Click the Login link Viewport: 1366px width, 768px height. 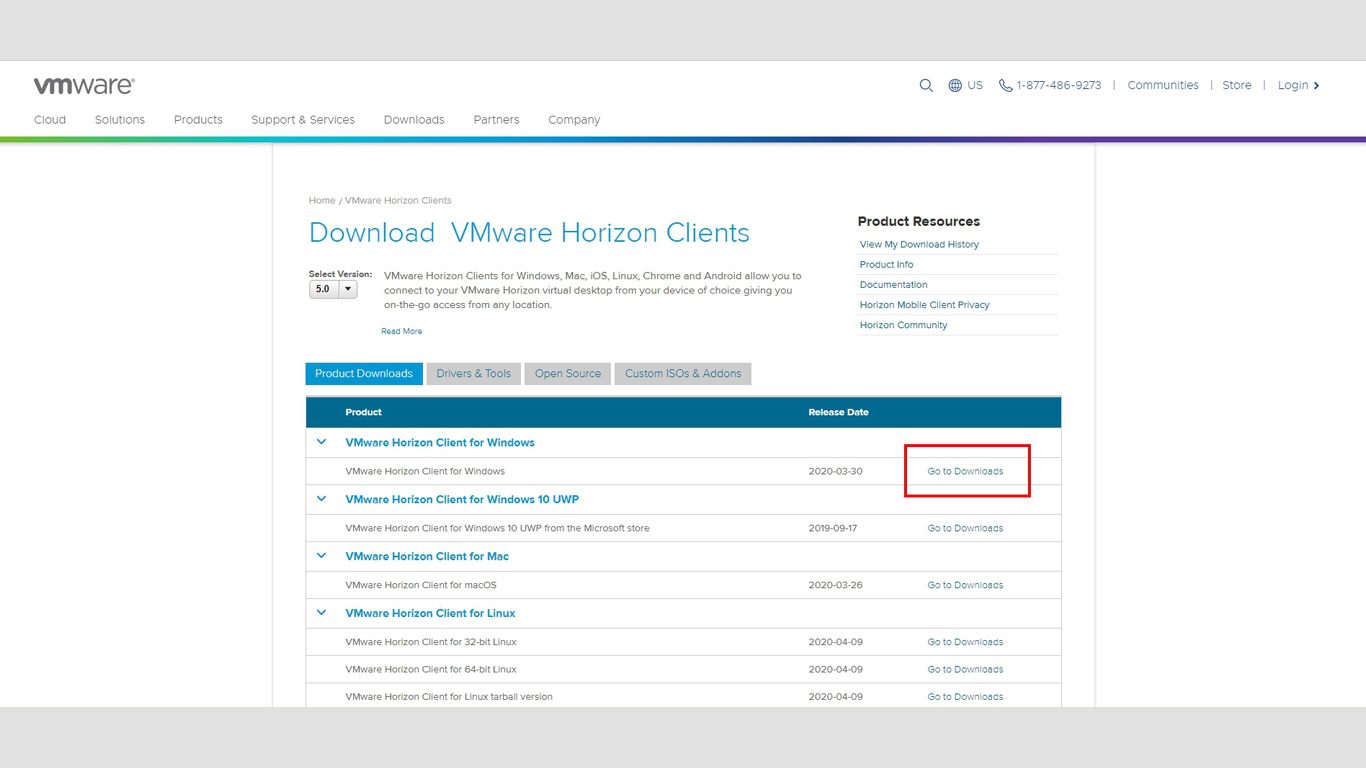(1299, 86)
